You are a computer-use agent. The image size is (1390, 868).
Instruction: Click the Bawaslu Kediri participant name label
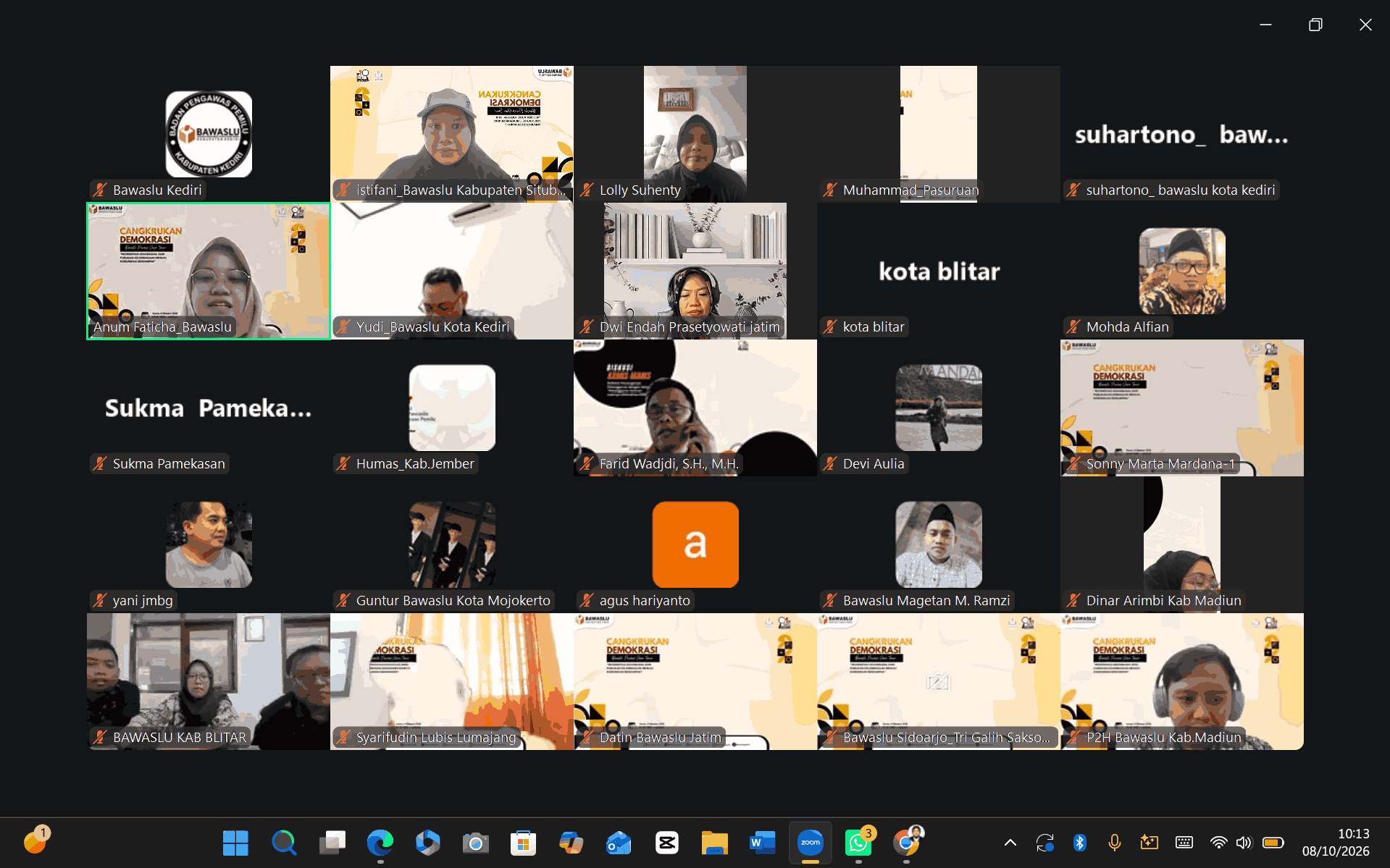point(157,190)
